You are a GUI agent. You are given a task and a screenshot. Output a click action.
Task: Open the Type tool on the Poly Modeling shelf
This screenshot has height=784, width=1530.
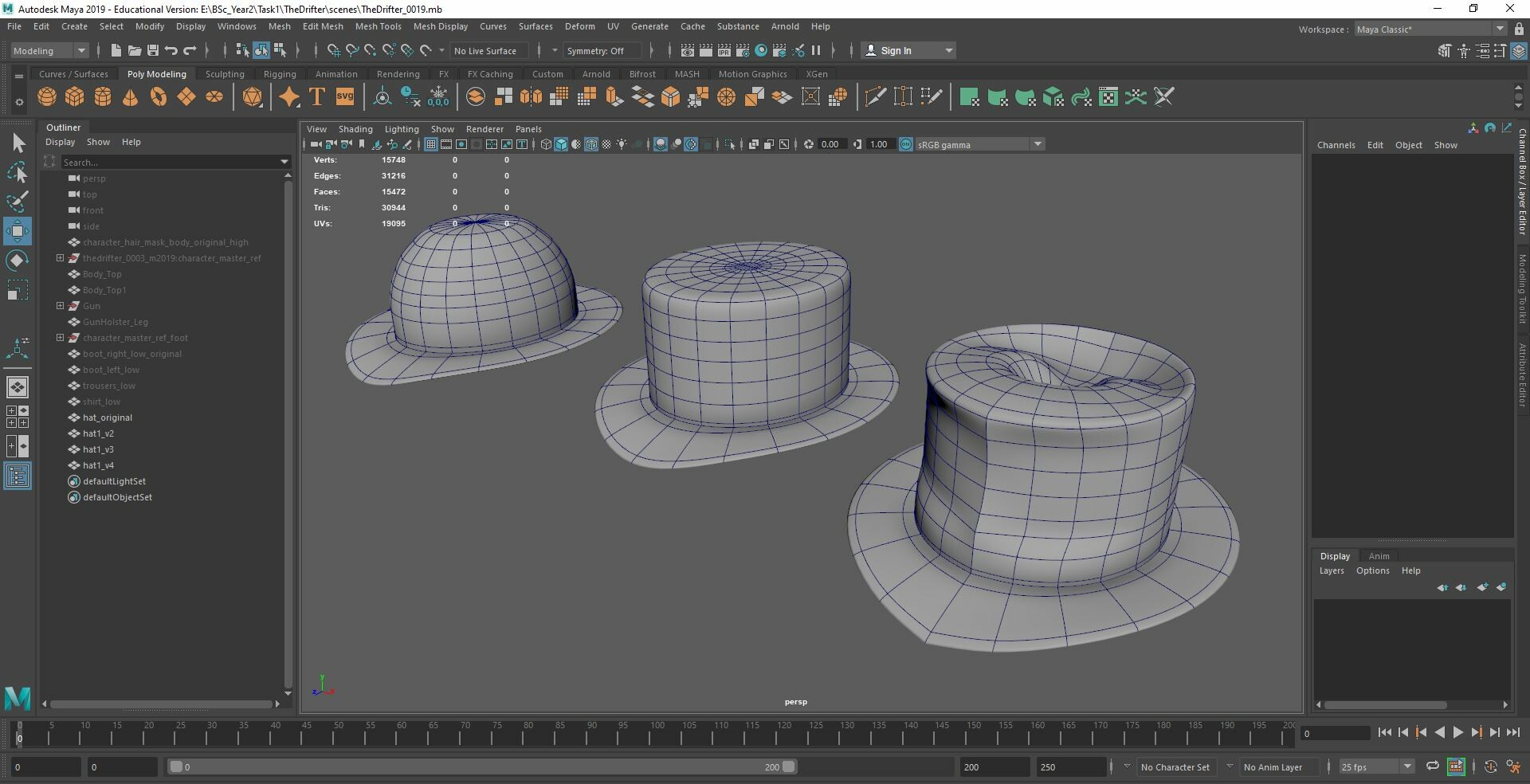[316, 96]
